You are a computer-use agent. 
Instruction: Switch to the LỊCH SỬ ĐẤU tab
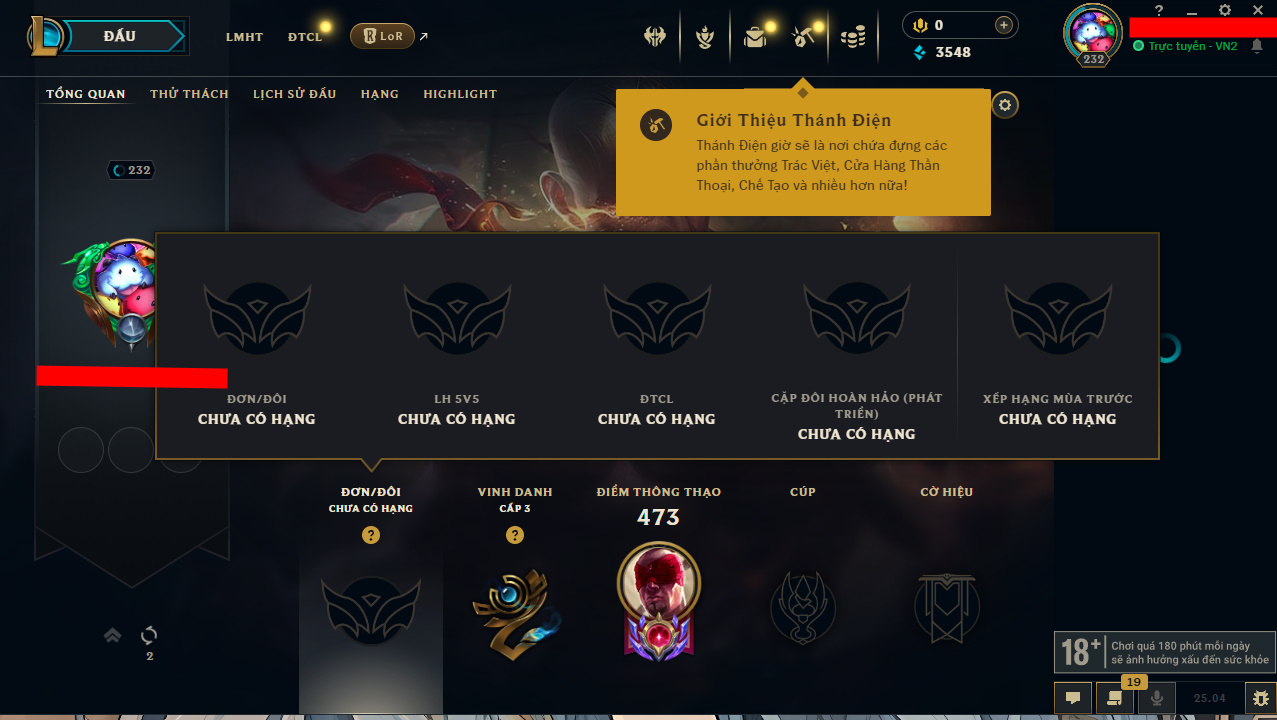coord(294,94)
